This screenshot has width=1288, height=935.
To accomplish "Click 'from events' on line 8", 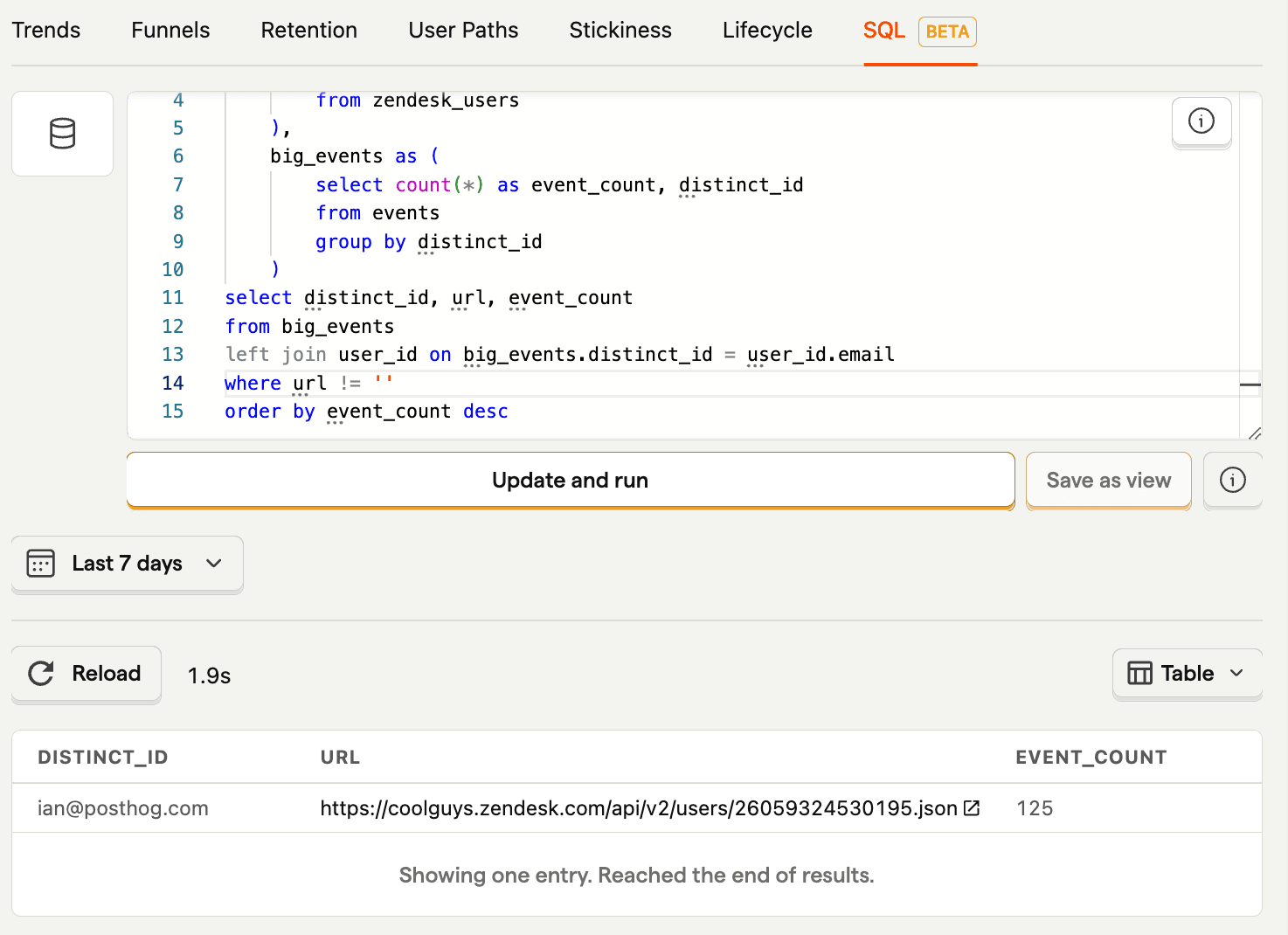I will 377,213.
